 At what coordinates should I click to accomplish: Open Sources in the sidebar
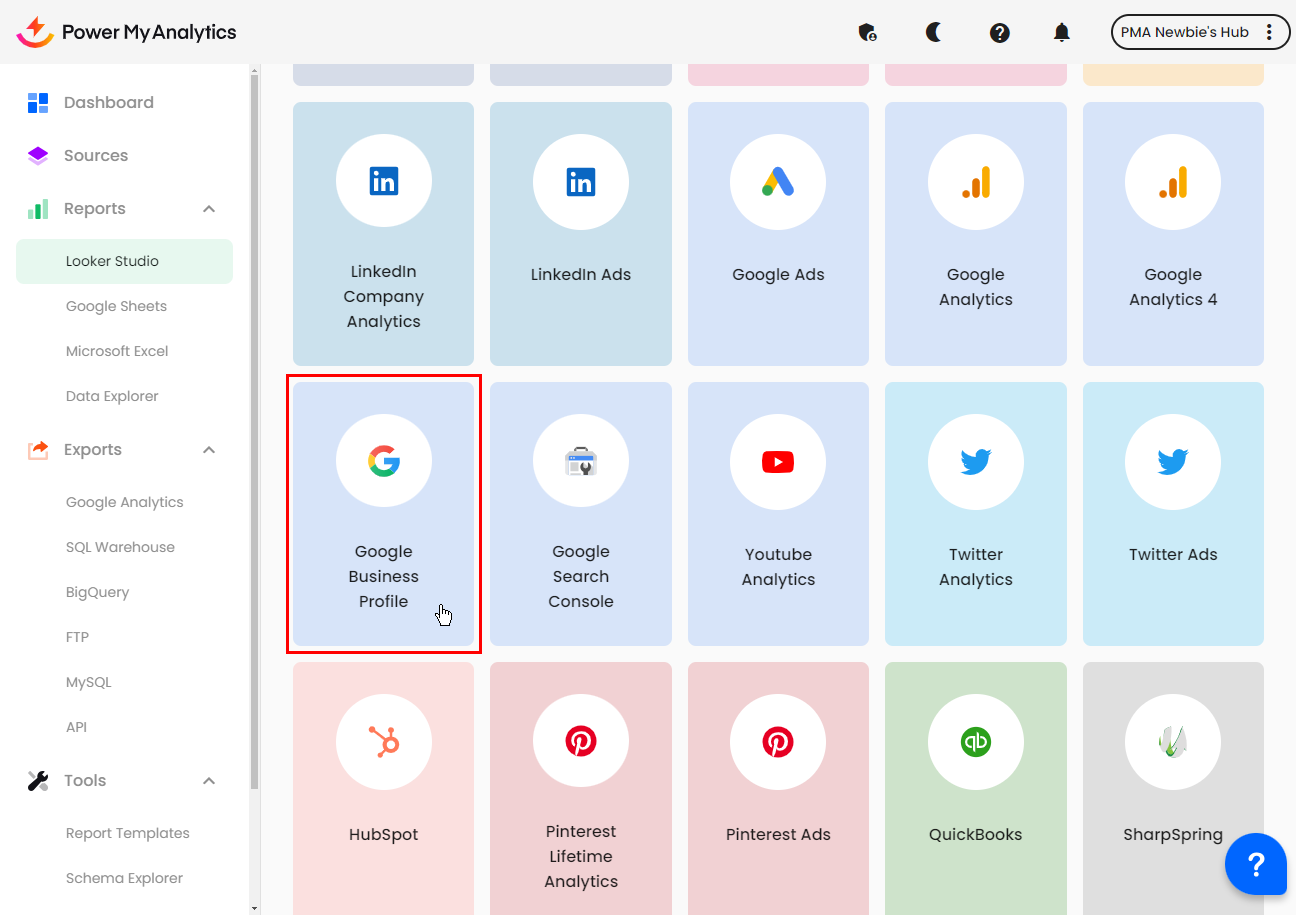coord(96,156)
